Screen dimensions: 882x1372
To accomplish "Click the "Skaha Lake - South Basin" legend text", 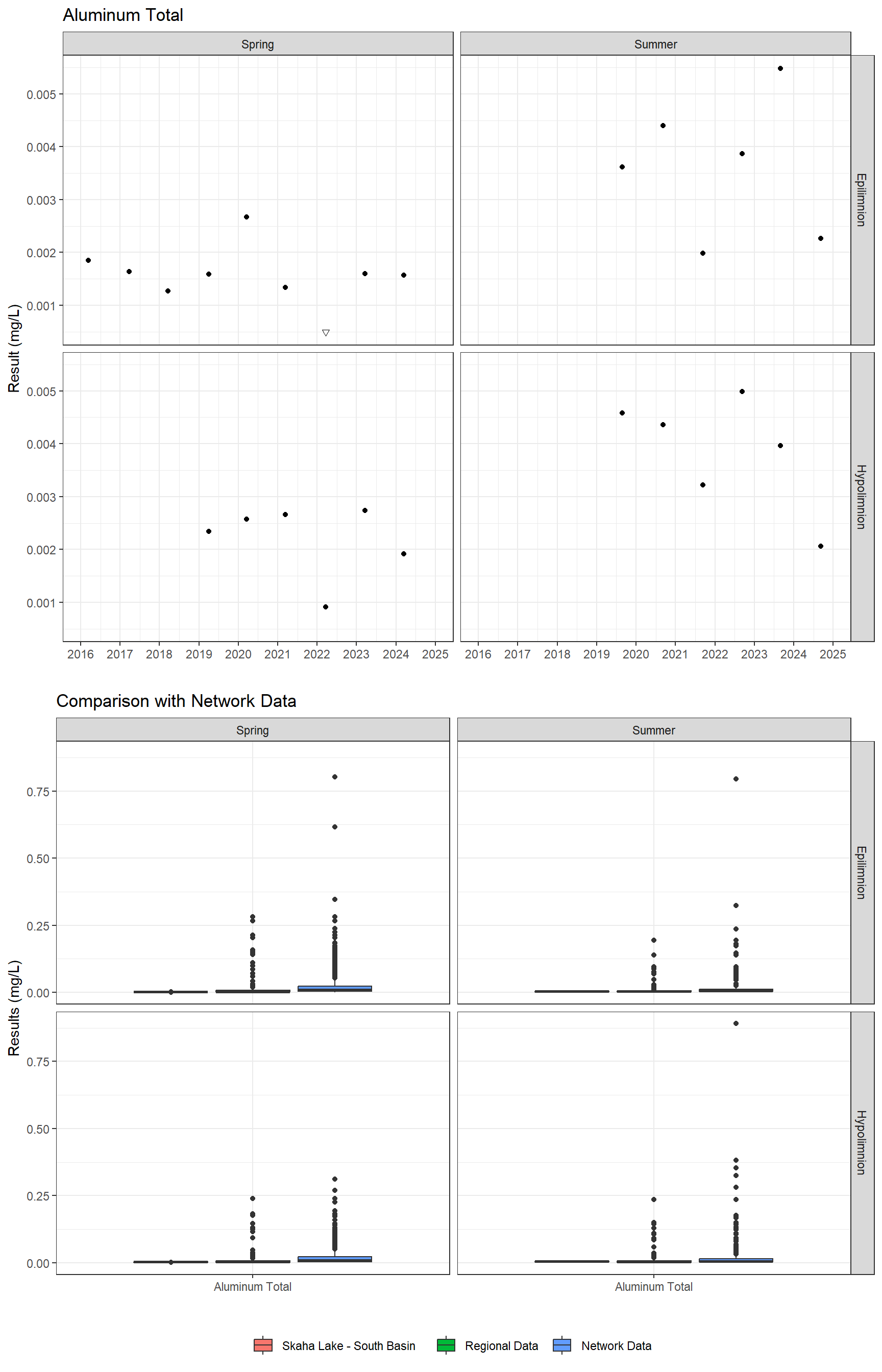I will 348,1345.
